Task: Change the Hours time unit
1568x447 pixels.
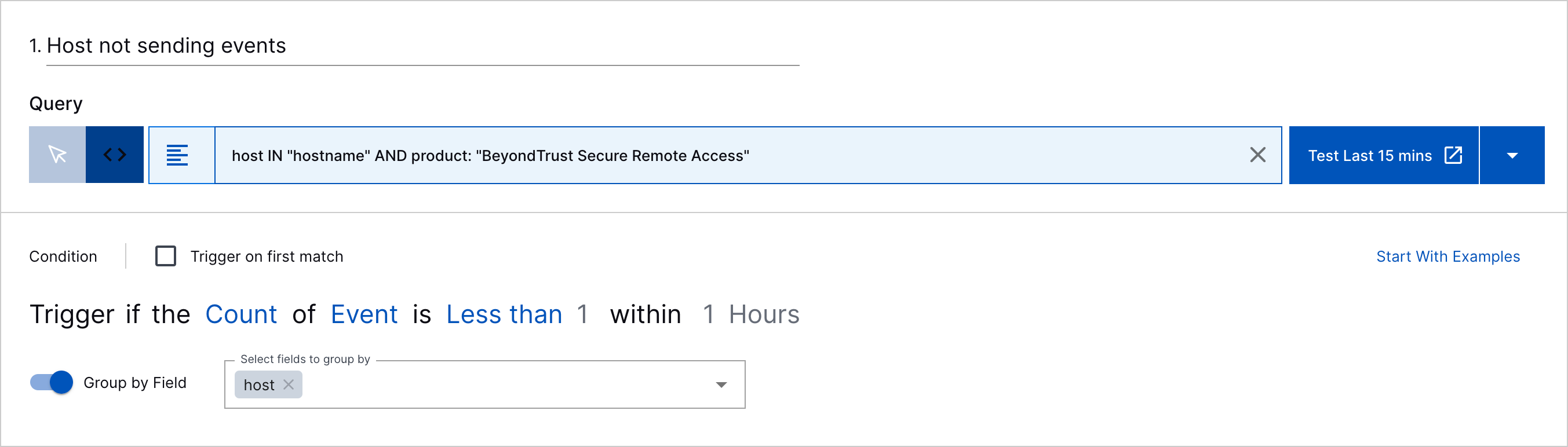Action: click(x=764, y=314)
